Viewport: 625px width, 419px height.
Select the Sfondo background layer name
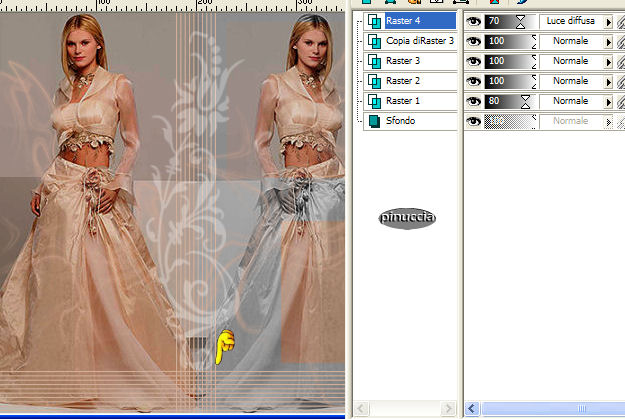tap(401, 120)
